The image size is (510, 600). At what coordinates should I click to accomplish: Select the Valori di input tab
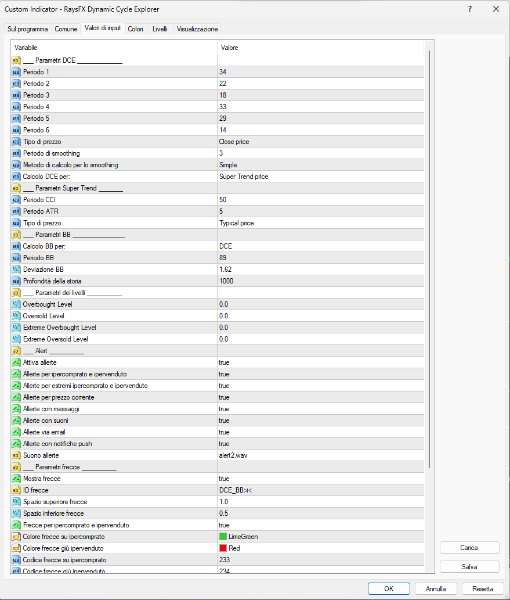point(103,28)
